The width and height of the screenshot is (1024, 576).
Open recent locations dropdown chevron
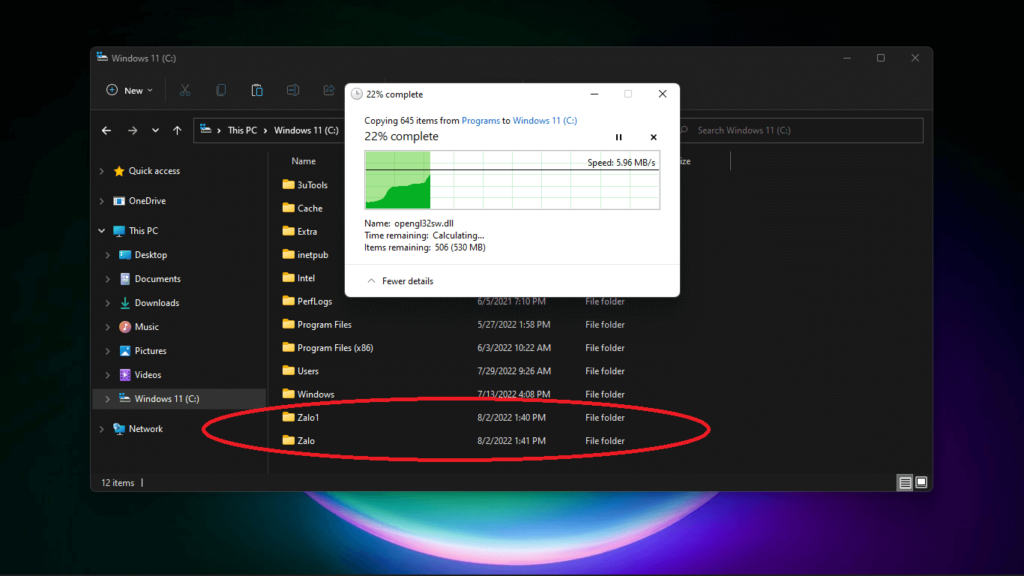pos(155,130)
